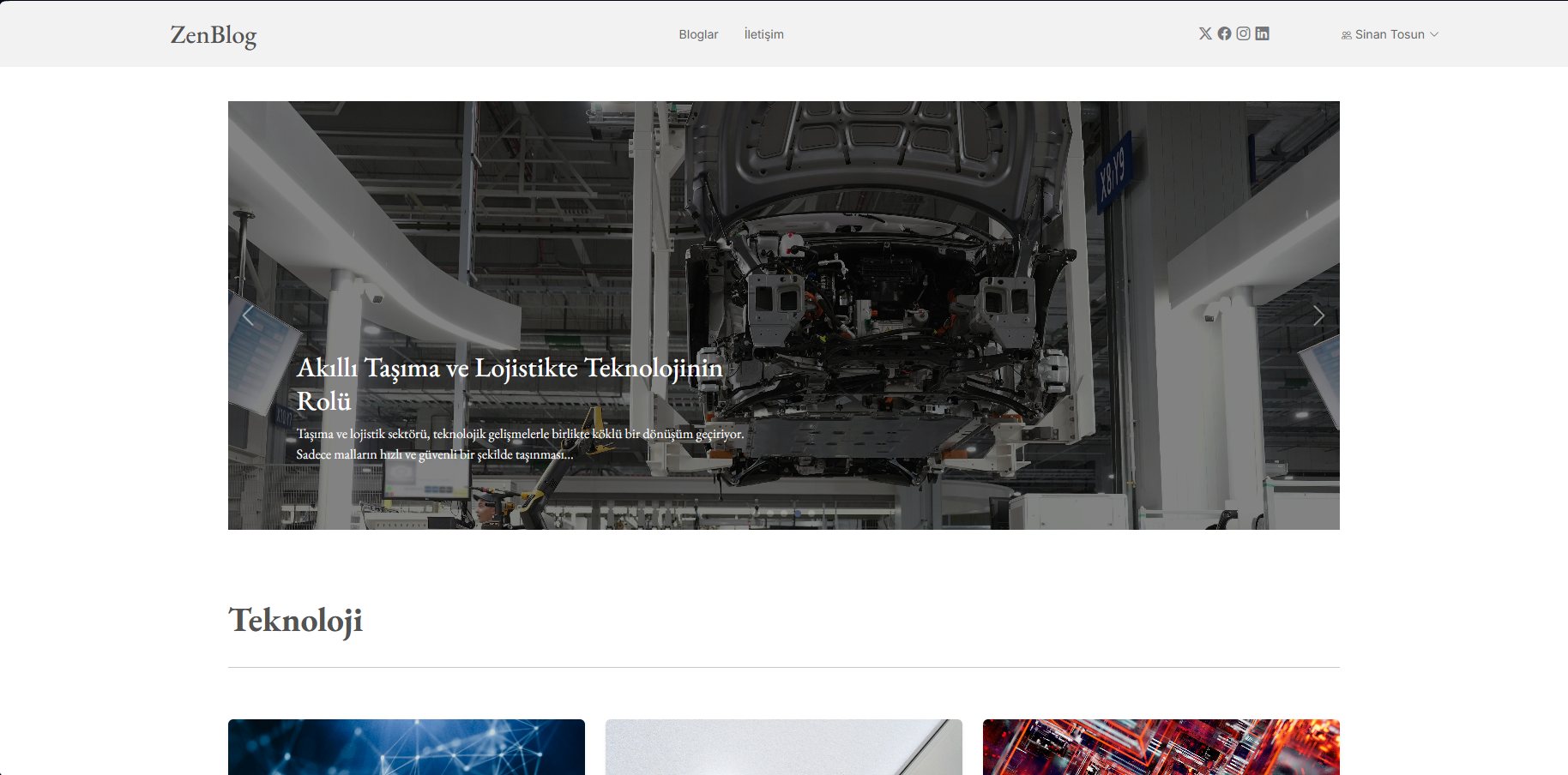This screenshot has height=775, width=1568.
Task: Open the Bloglar menu item
Action: [x=698, y=34]
